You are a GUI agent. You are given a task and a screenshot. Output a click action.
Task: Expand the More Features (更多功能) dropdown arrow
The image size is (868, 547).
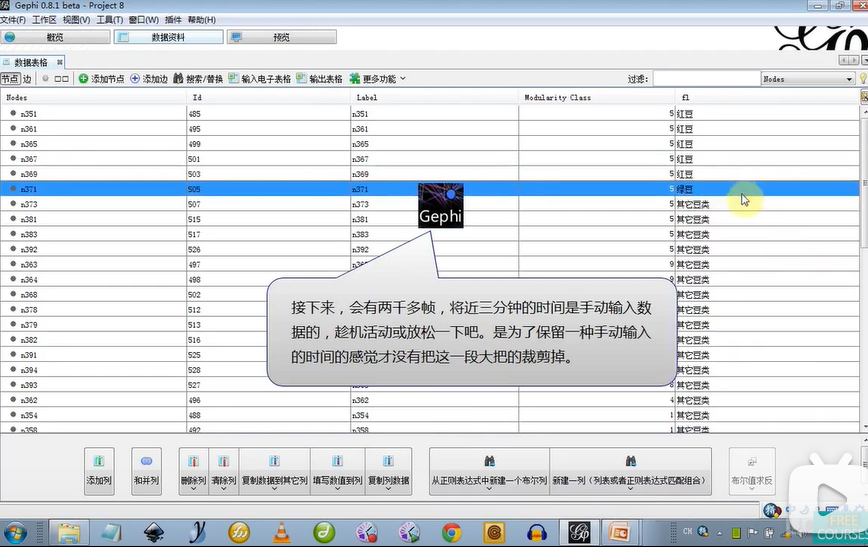coord(402,79)
